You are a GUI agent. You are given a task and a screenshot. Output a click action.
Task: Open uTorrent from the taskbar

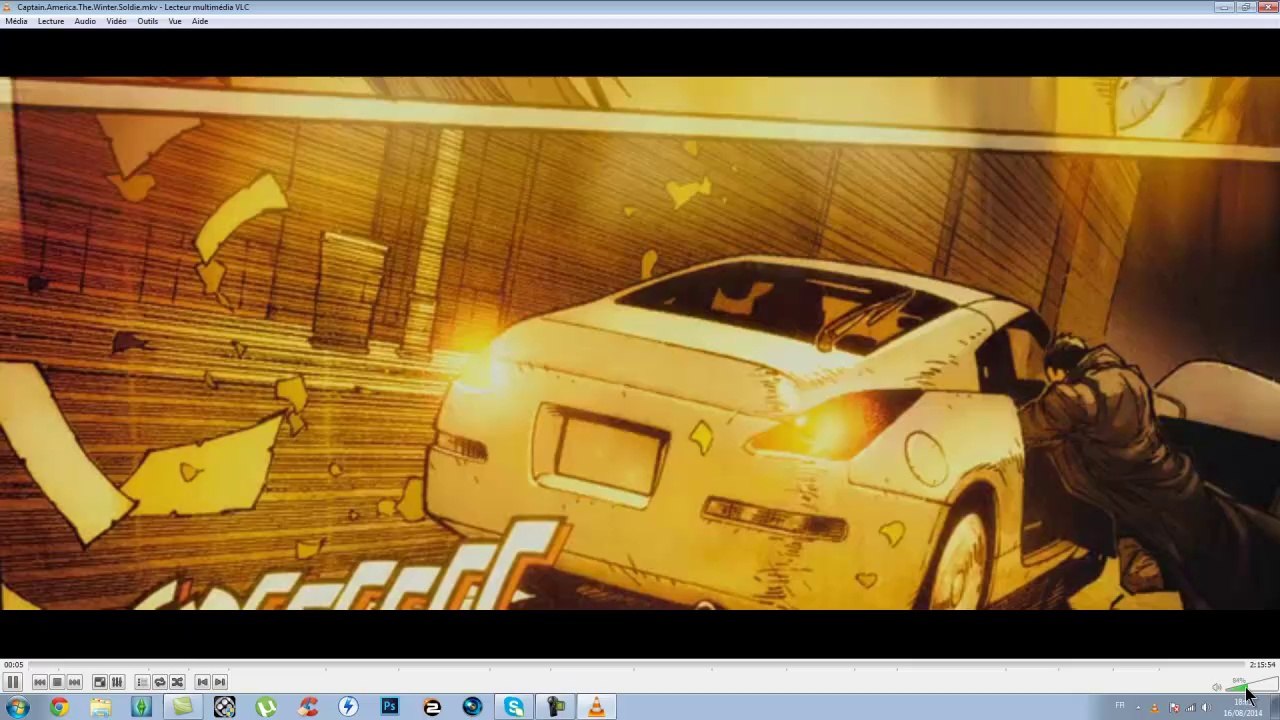[266, 707]
